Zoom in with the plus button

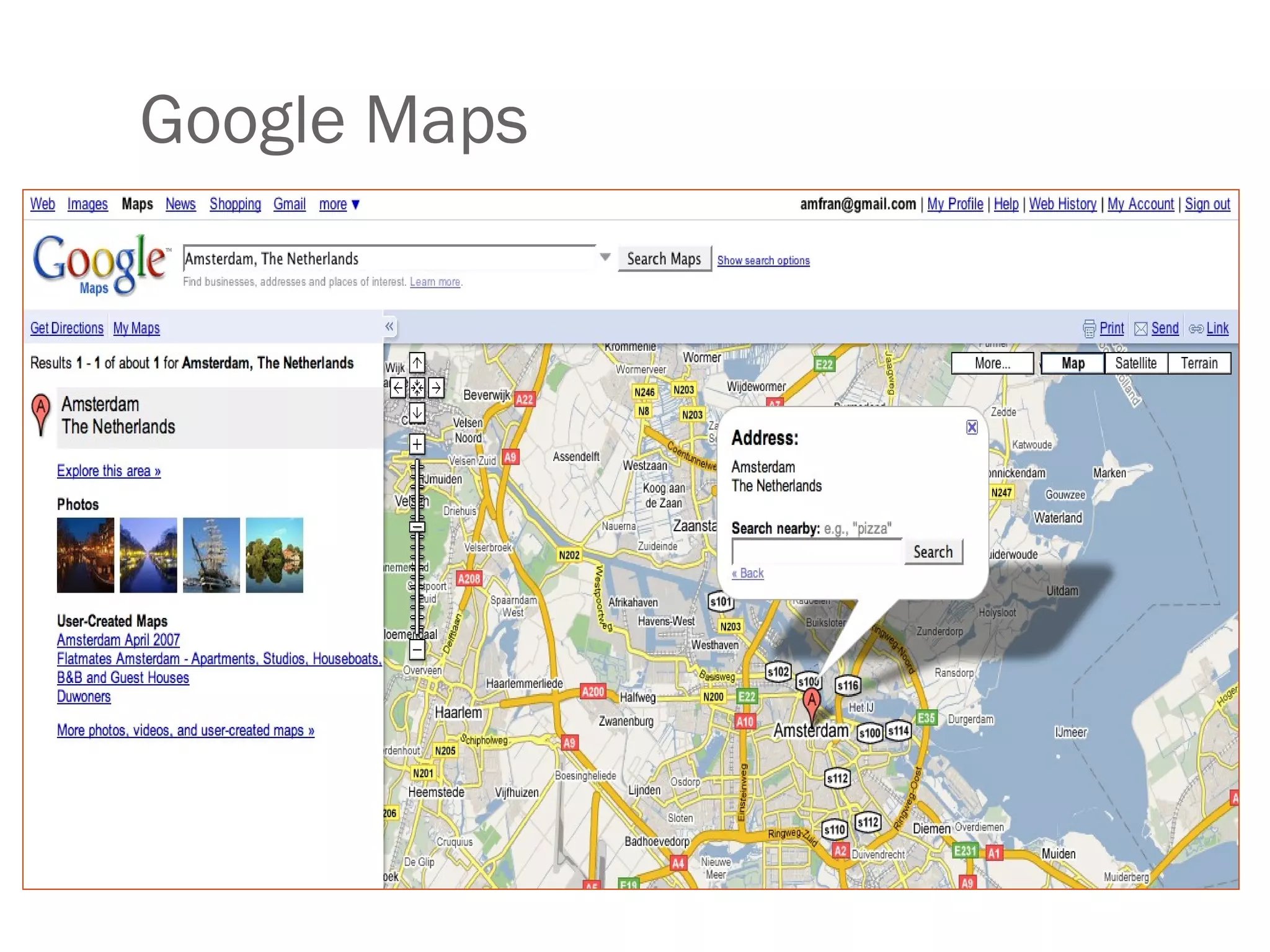point(417,444)
